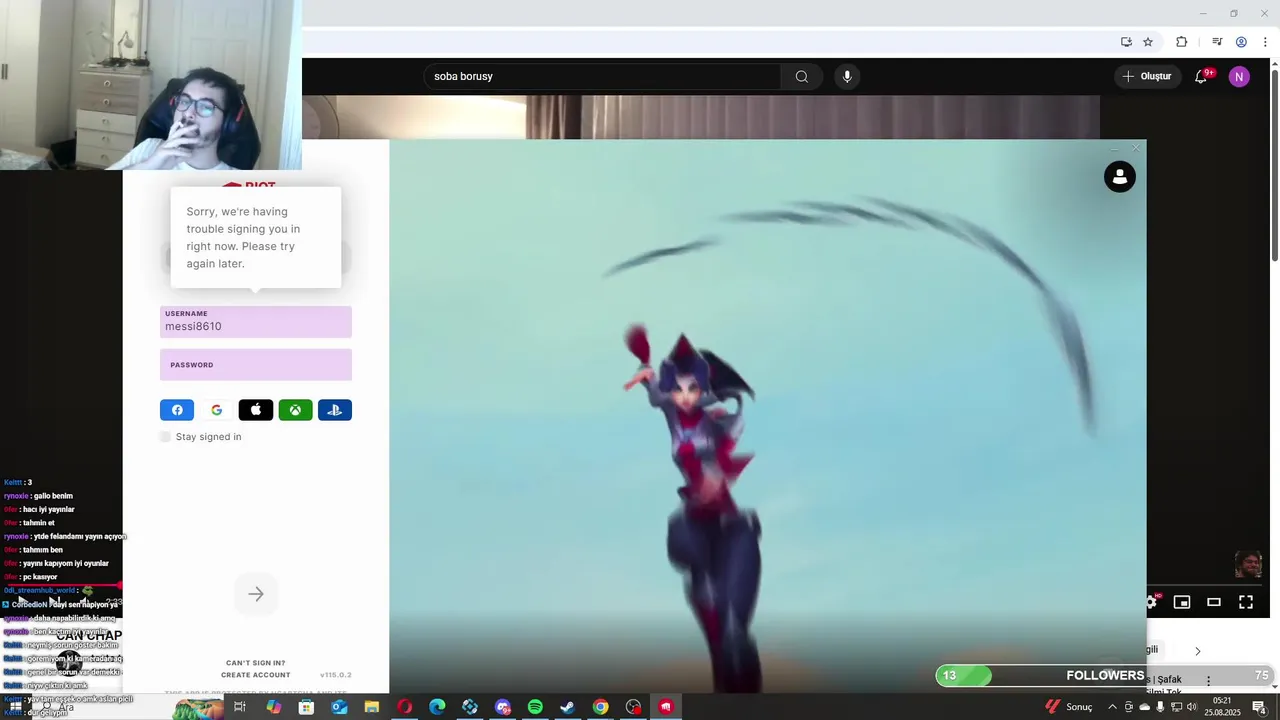Click install app icon in address bar
Viewport: 1280px width, 720px height.
[1126, 42]
